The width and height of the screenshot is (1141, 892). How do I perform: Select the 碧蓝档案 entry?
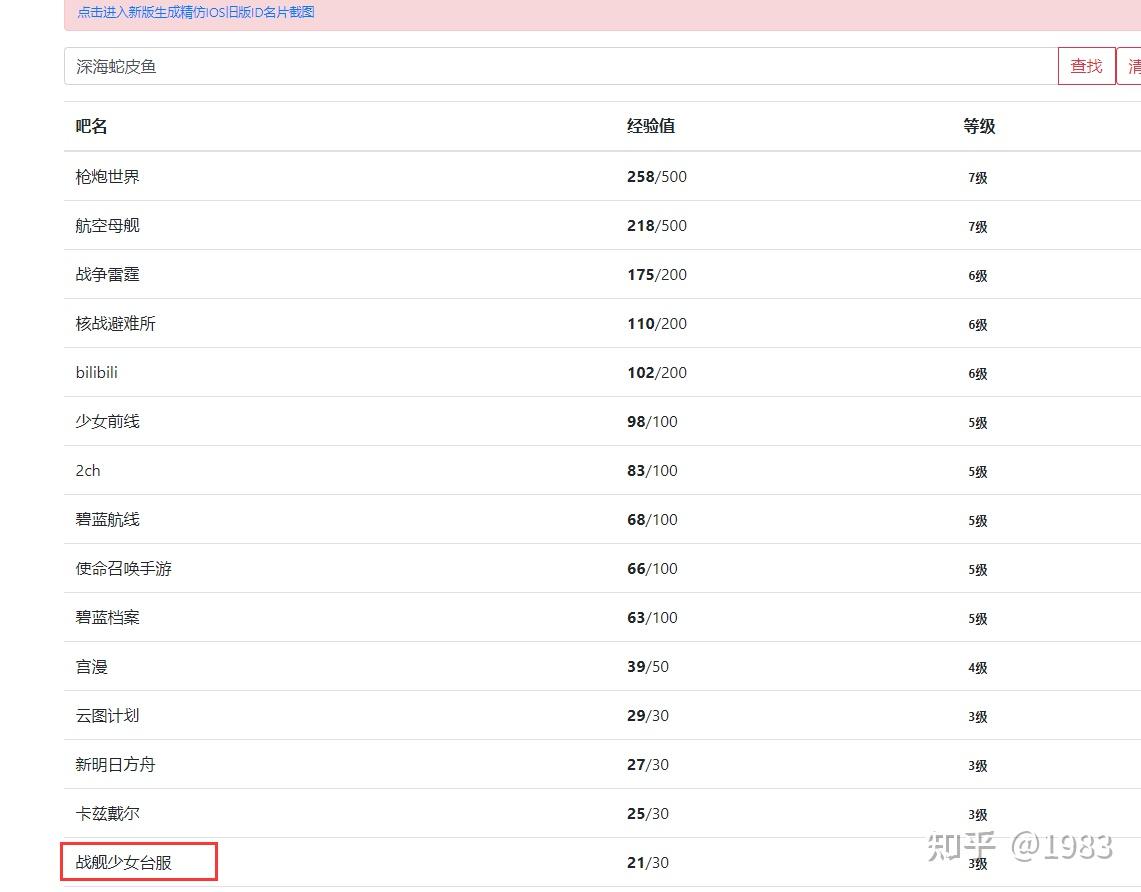click(x=107, y=618)
